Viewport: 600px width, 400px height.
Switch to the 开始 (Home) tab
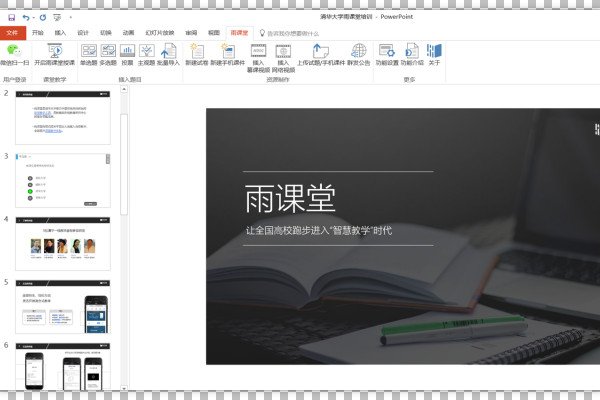pos(38,33)
